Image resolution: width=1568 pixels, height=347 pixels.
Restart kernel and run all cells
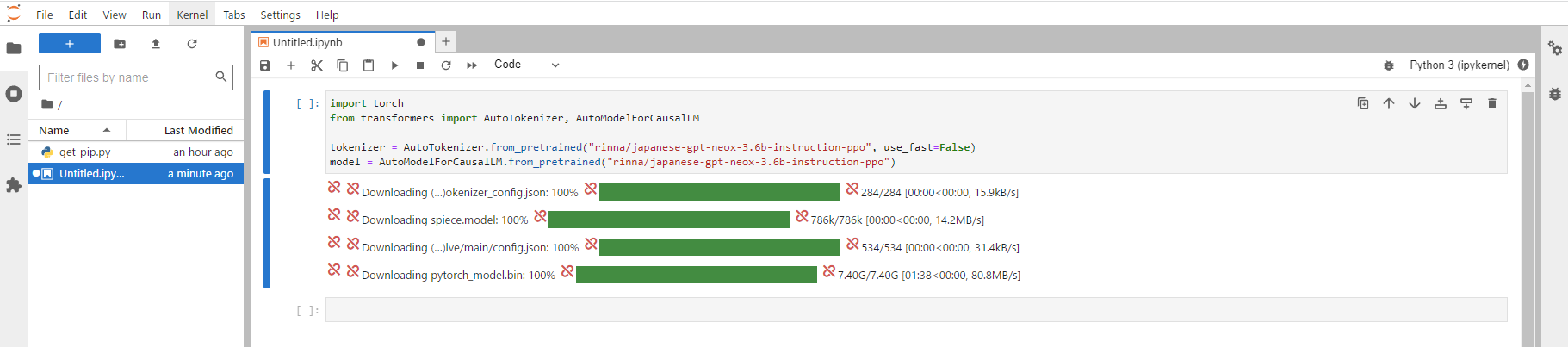point(472,65)
